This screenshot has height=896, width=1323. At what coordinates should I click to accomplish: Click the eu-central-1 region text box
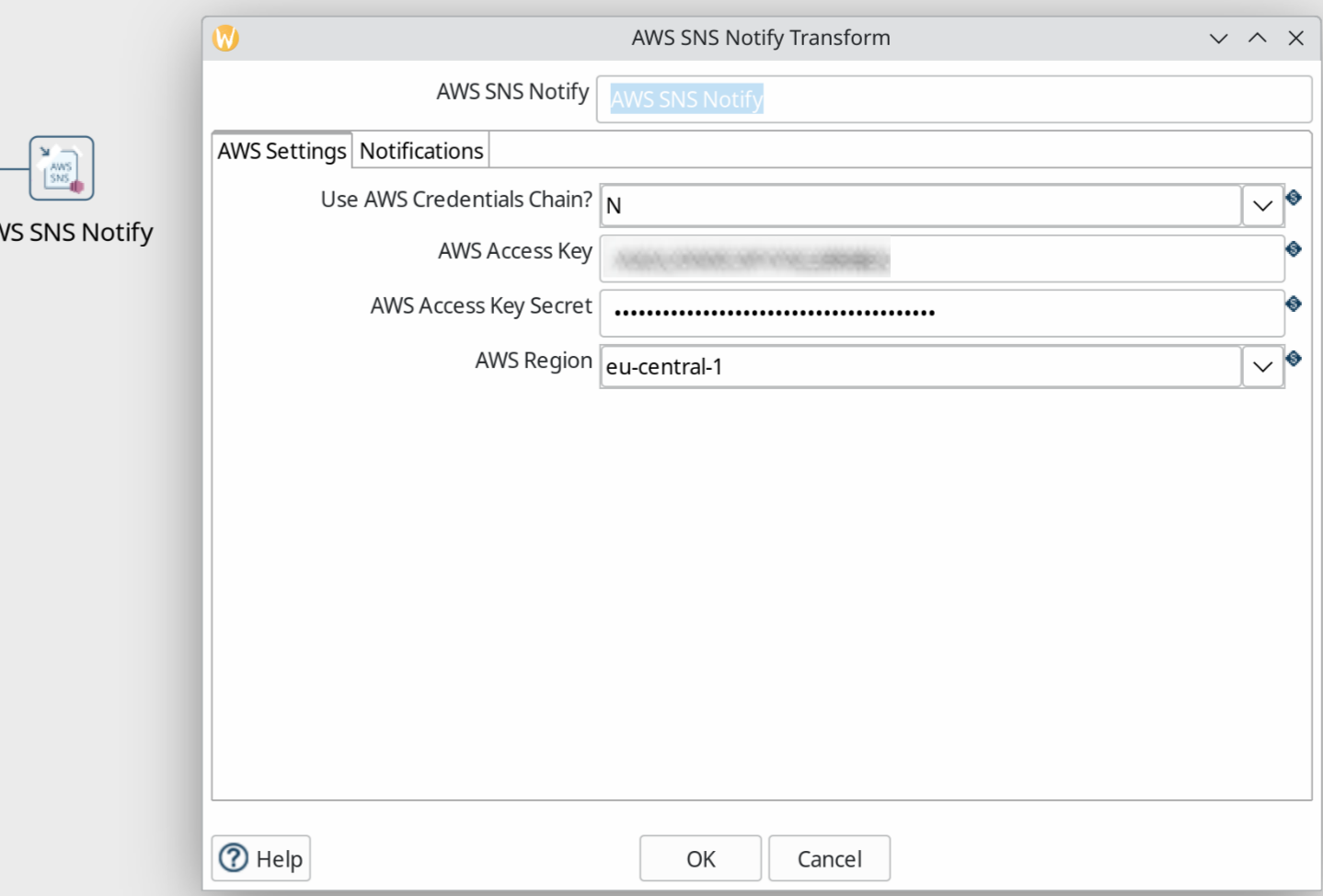point(920,367)
